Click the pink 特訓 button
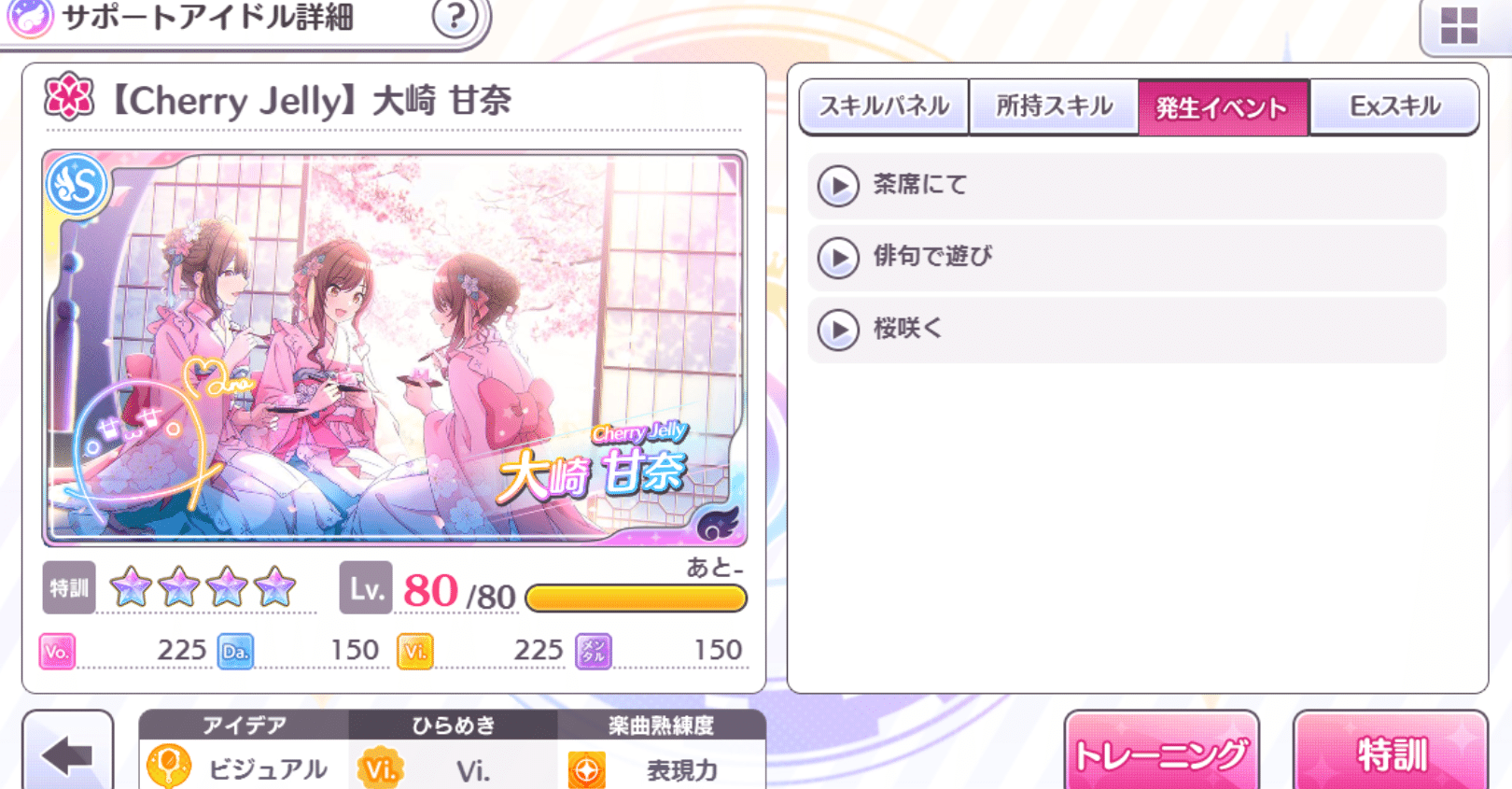The height and width of the screenshot is (789, 1512). pos(1391,753)
